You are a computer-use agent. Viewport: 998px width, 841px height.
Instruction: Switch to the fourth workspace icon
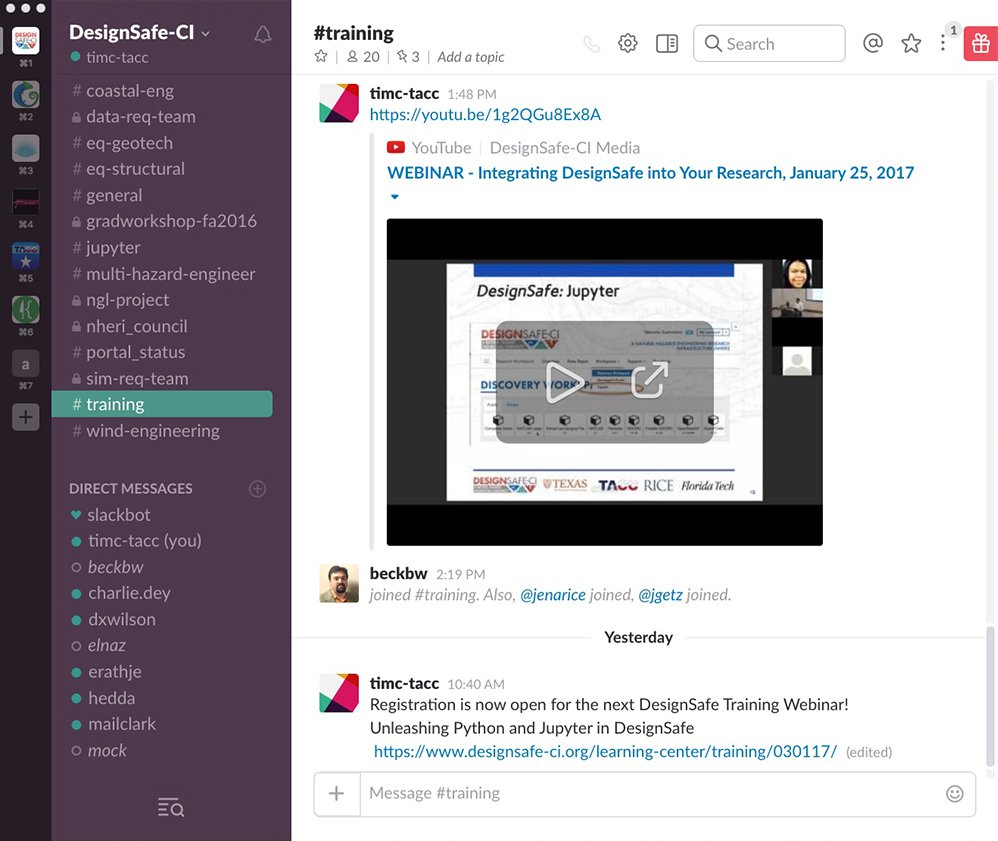pos(25,202)
